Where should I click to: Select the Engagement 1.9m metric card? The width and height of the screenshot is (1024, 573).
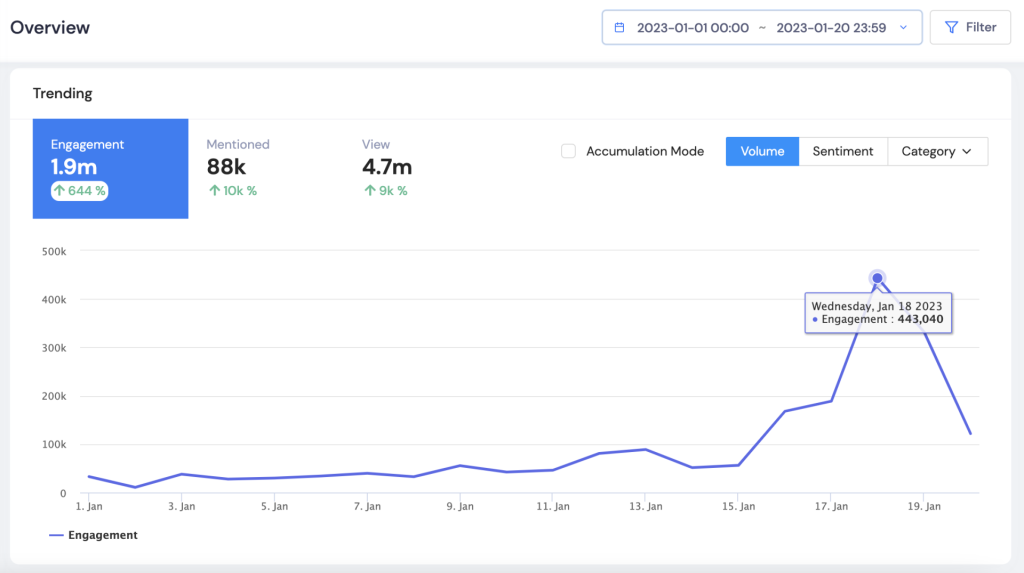point(110,168)
